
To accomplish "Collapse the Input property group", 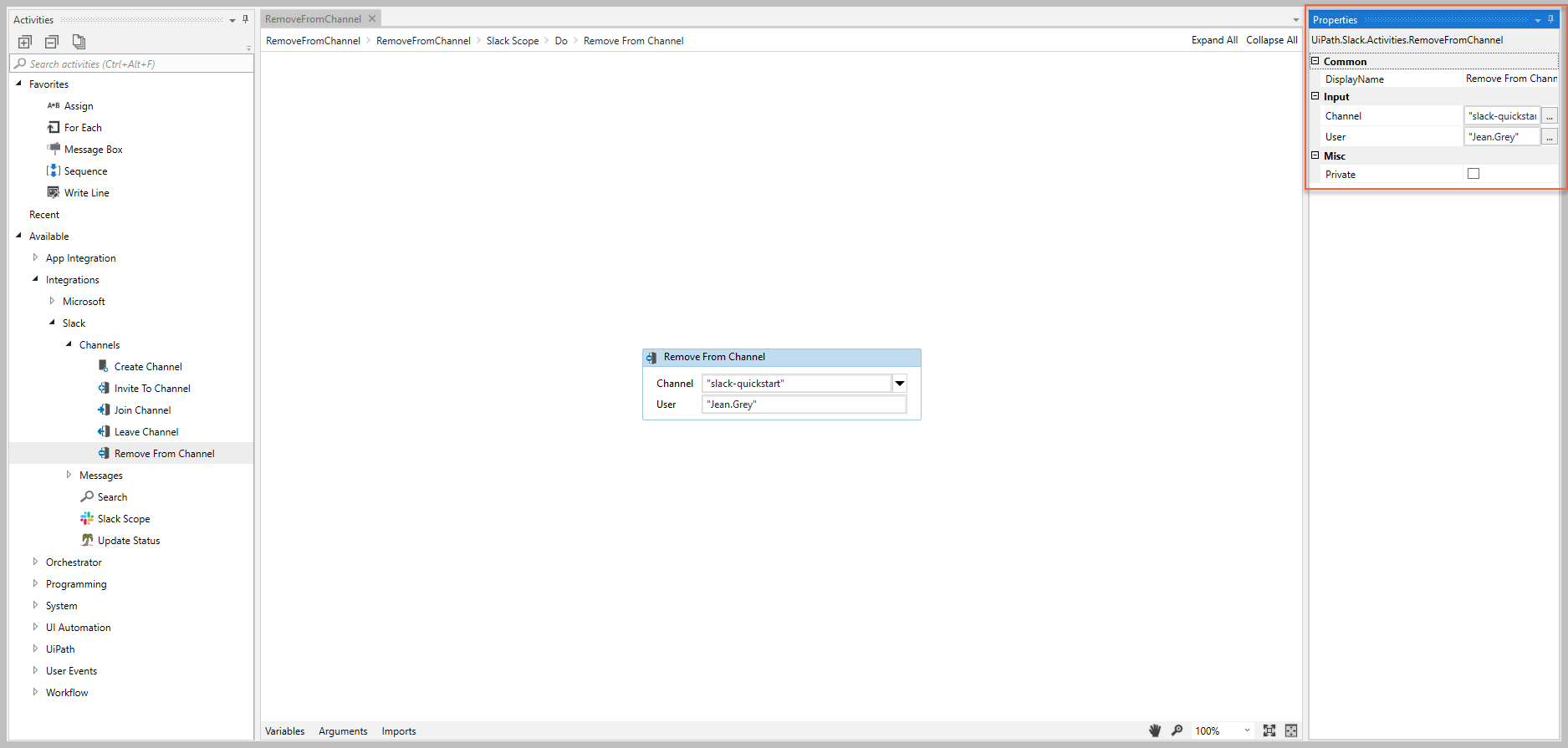I will pos(1315,96).
